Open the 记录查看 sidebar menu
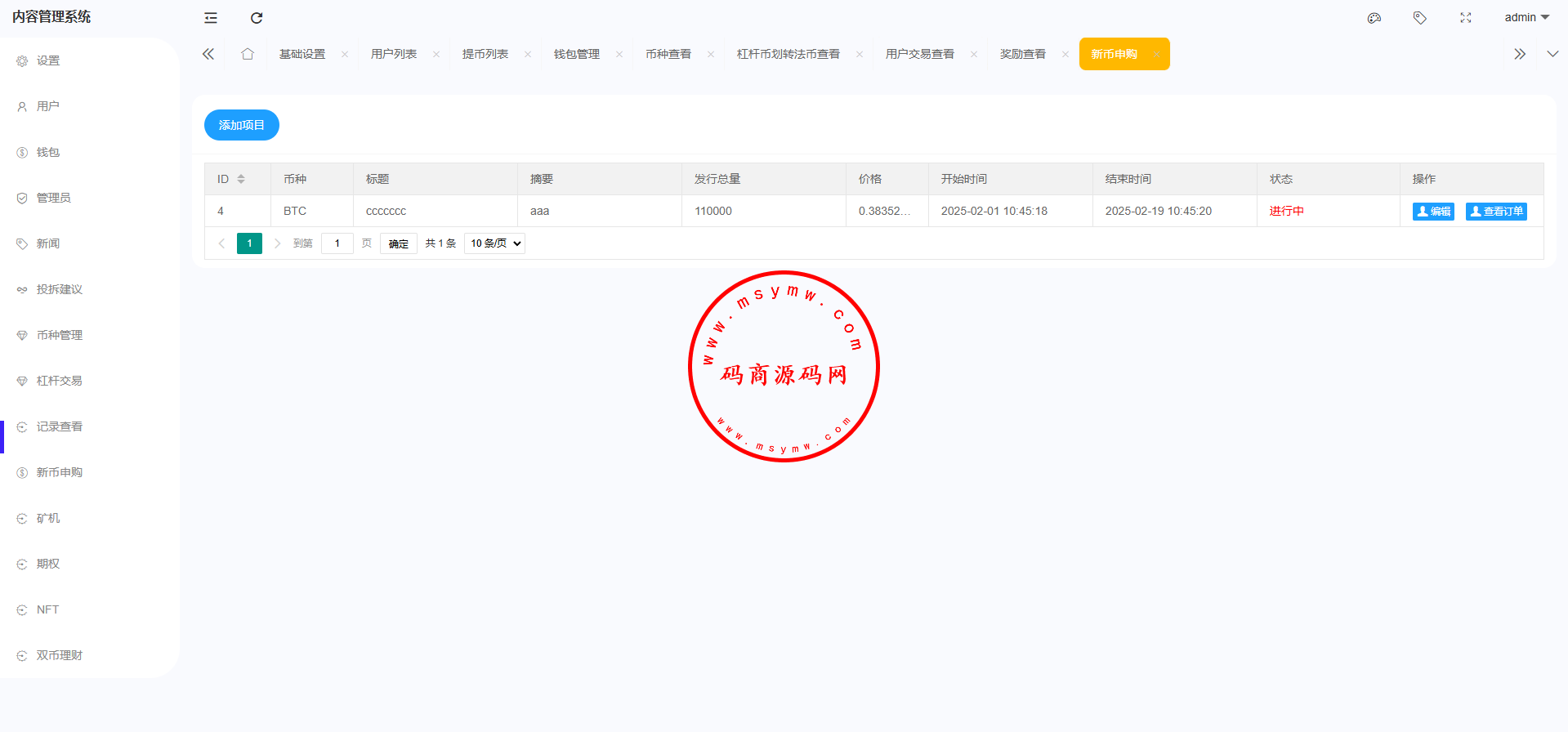This screenshot has width=1568, height=732. [90, 426]
